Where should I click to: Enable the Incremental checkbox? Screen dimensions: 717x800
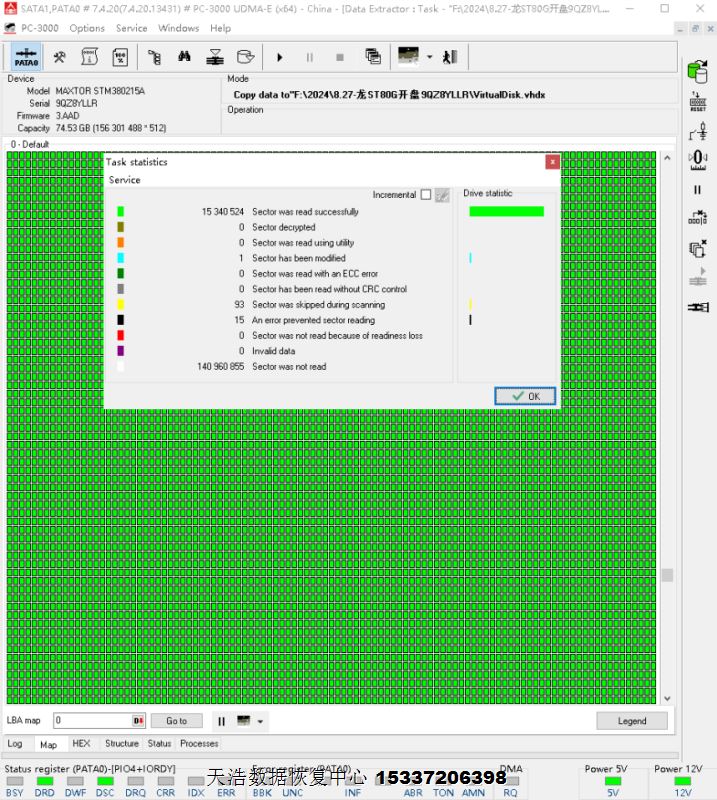[x=426, y=195]
